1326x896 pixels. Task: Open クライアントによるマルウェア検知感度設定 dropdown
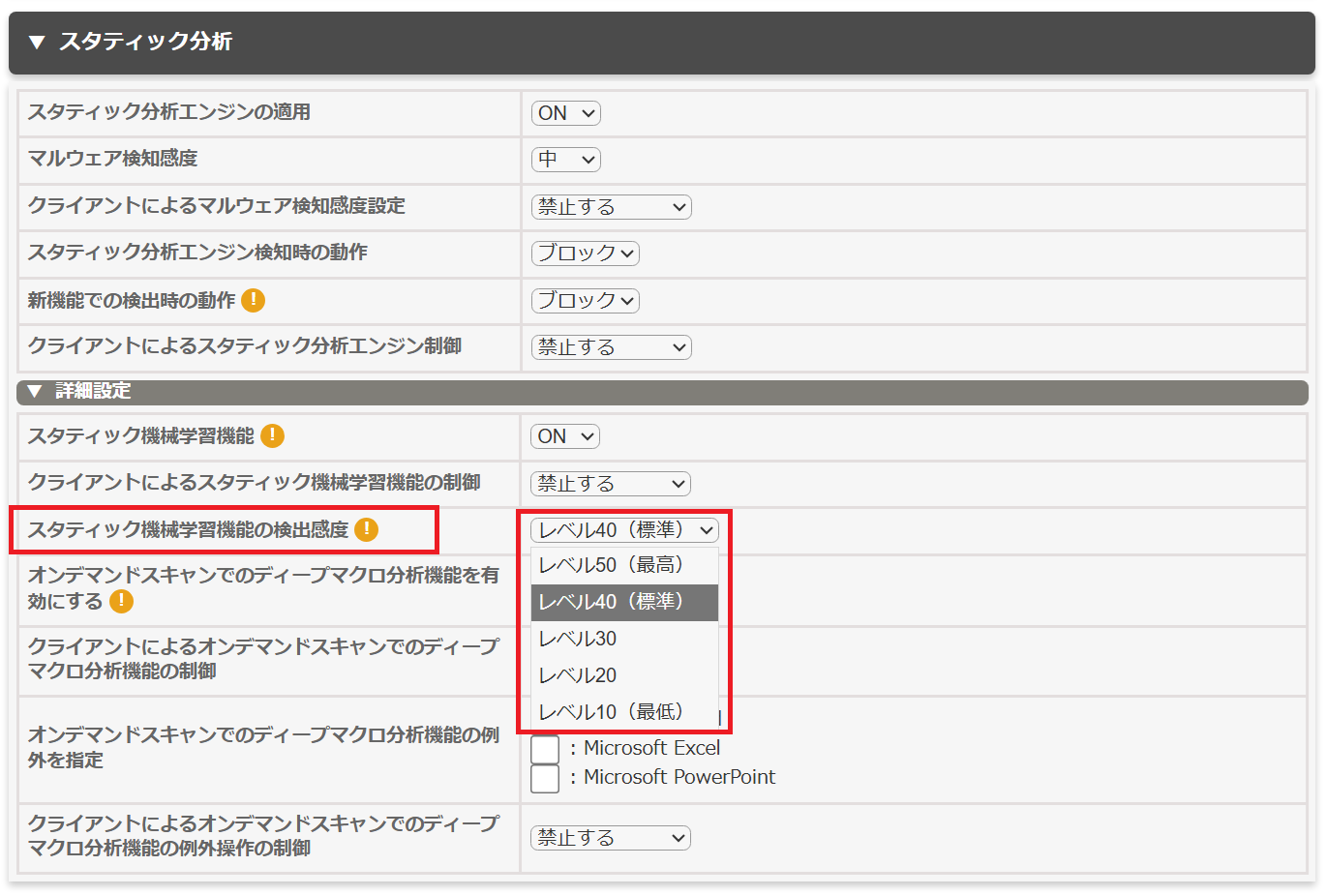[x=611, y=207]
